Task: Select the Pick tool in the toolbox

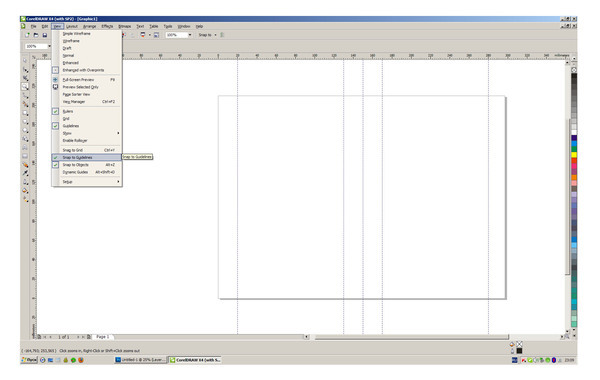Action: (x=25, y=61)
